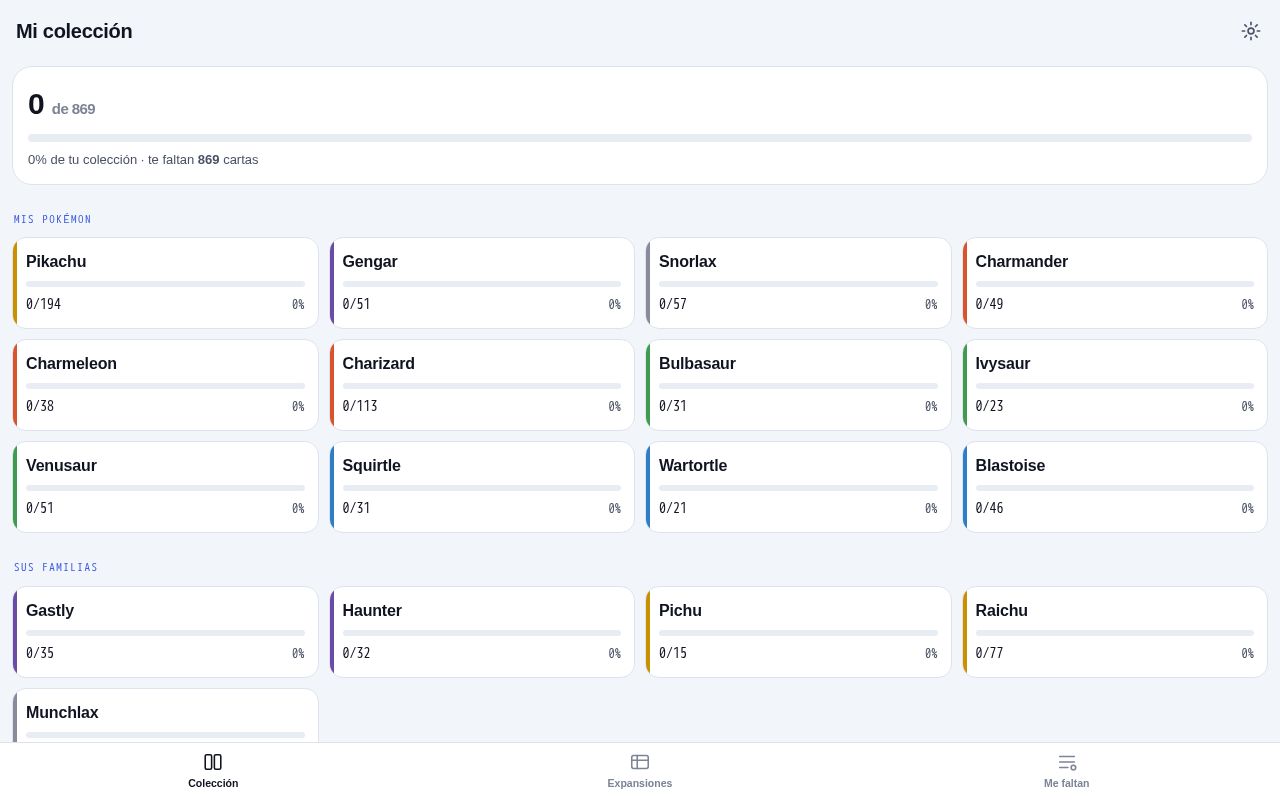Click the 'de 869' total count text
The height and width of the screenshot is (800, 1280).
tap(73, 109)
